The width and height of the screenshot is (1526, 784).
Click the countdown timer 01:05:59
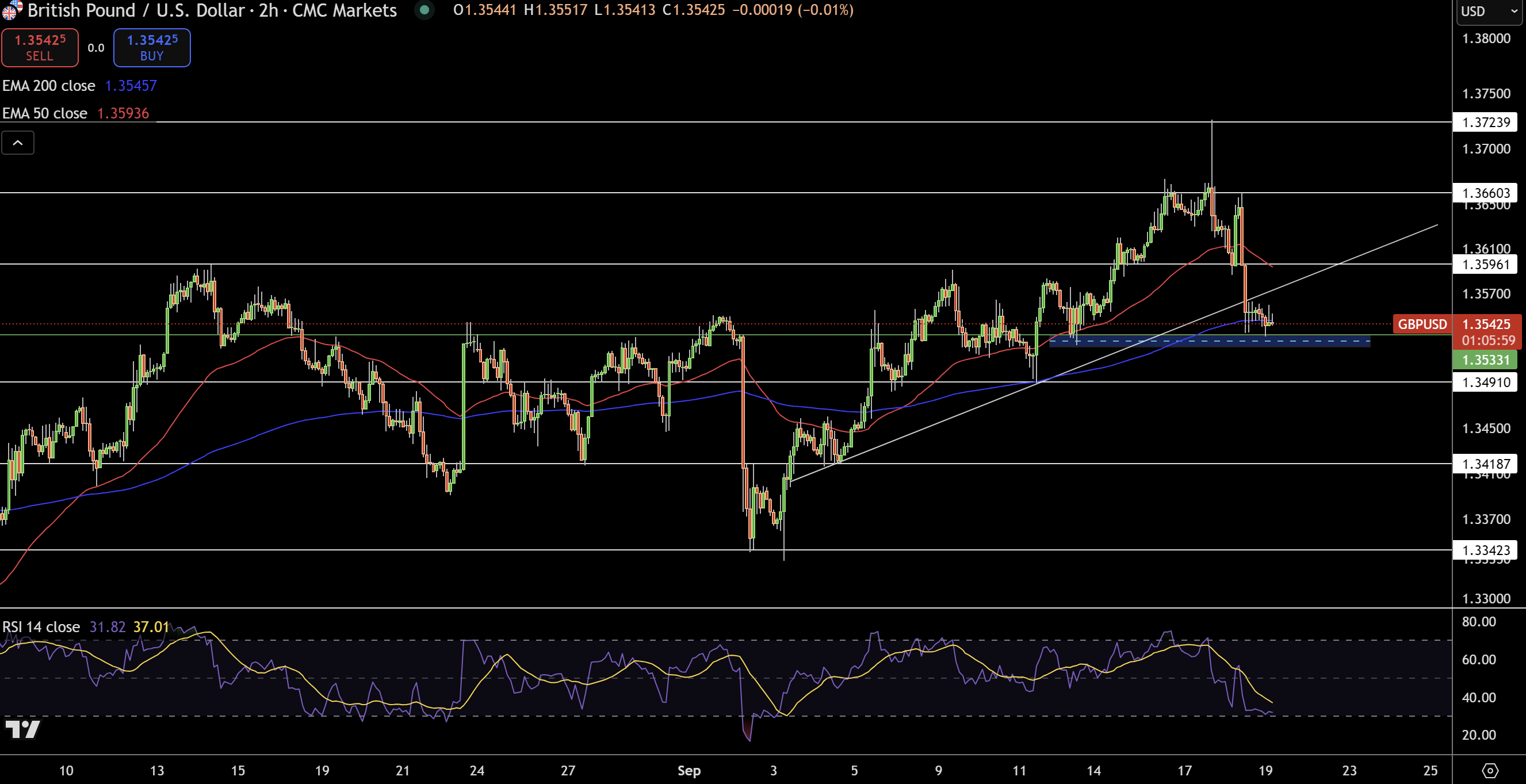[1488, 341]
